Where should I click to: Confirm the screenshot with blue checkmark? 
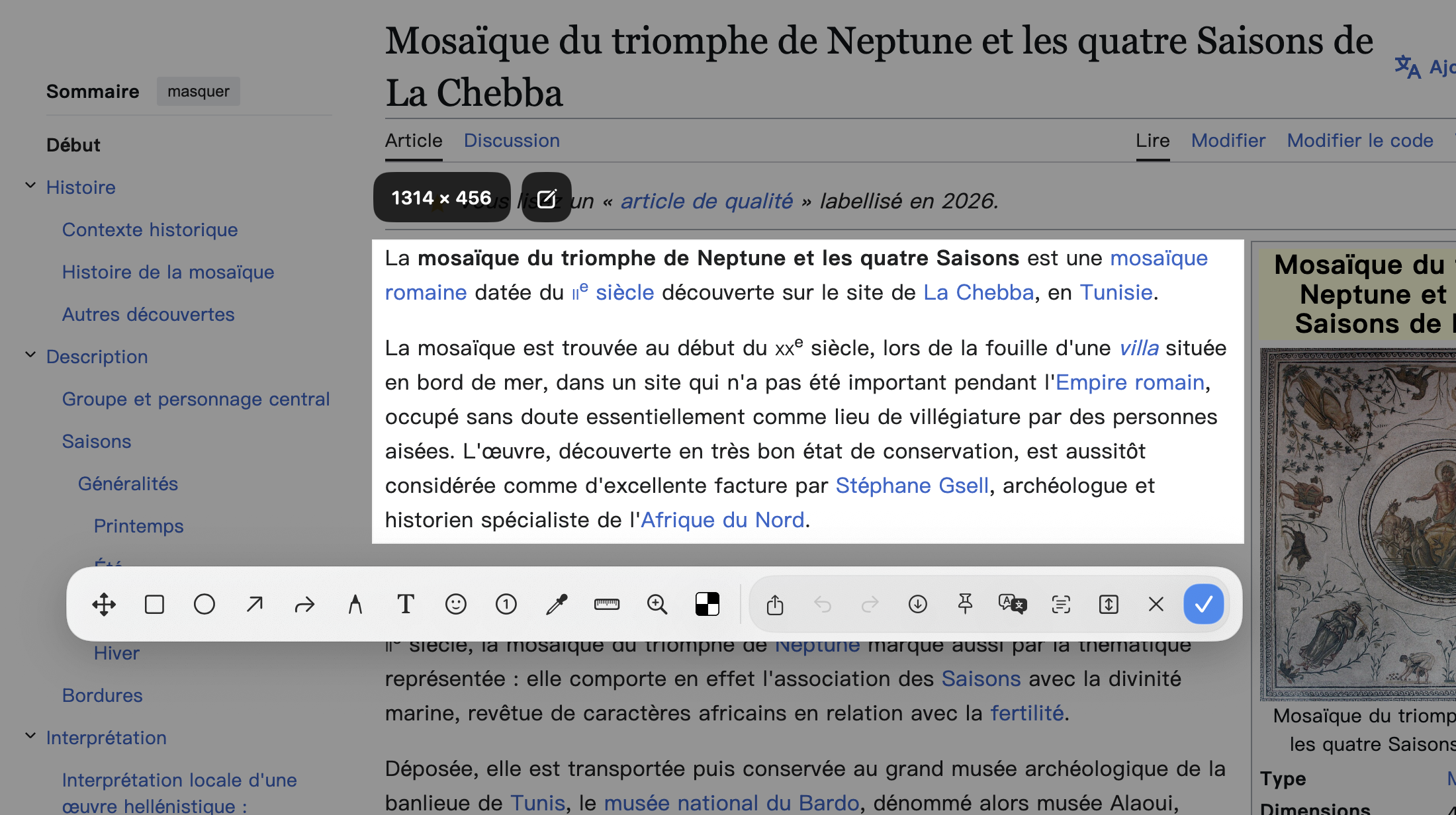click(x=1204, y=604)
